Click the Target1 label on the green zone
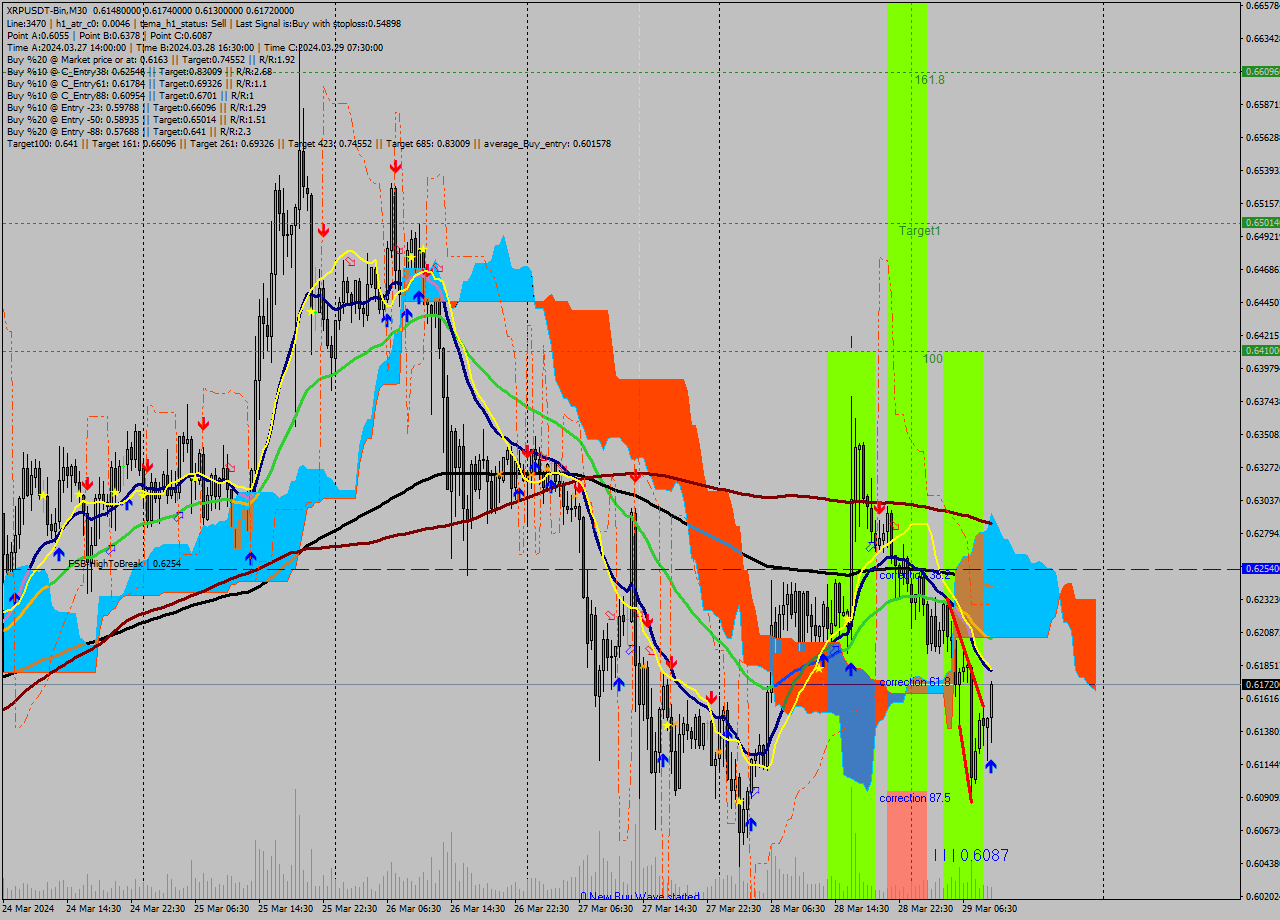Image resolution: width=1280 pixels, height=920 pixels. (x=919, y=230)
